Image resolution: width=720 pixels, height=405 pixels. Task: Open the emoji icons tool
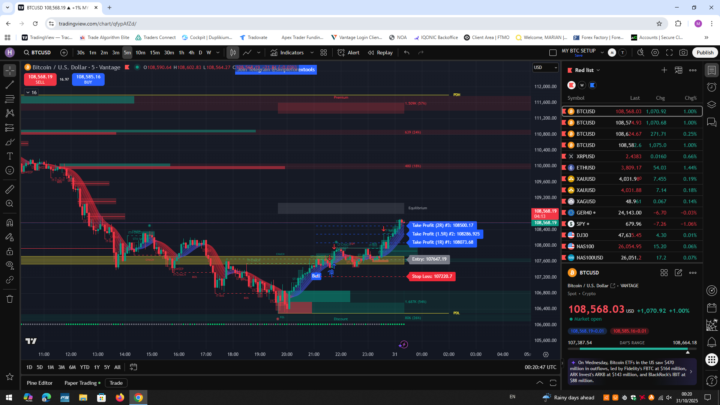point(10,170)
